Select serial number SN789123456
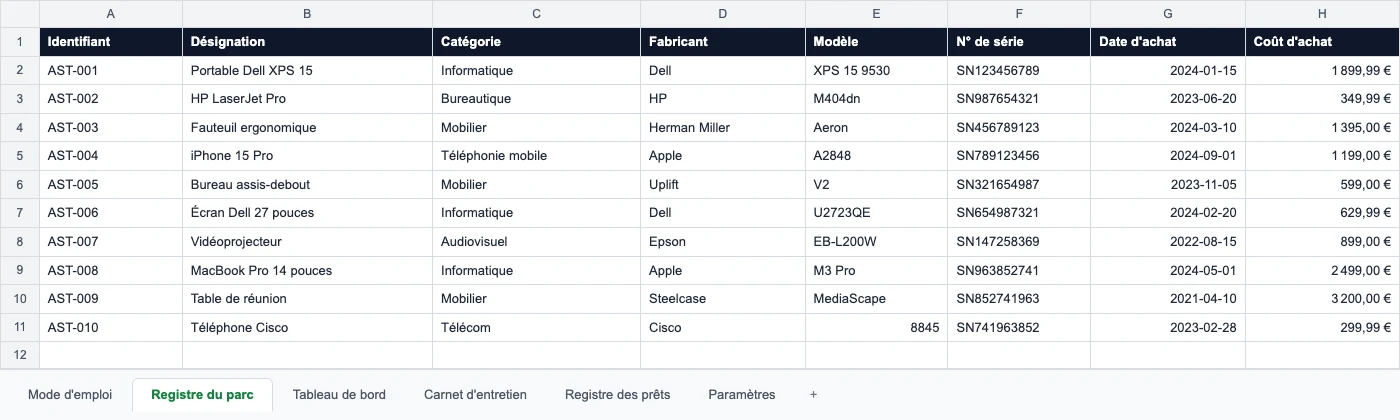The height and width of the screenshot is (420, 1400). pos(1019,156)
